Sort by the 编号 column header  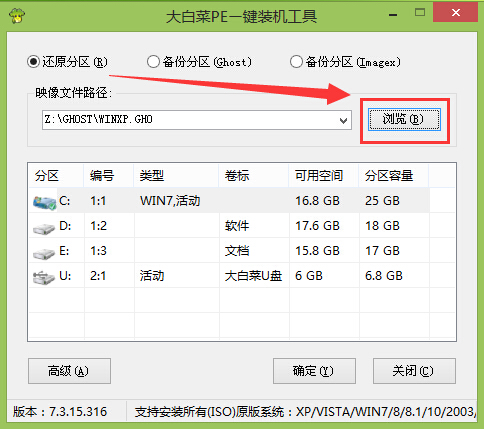[x=109, y=176]
